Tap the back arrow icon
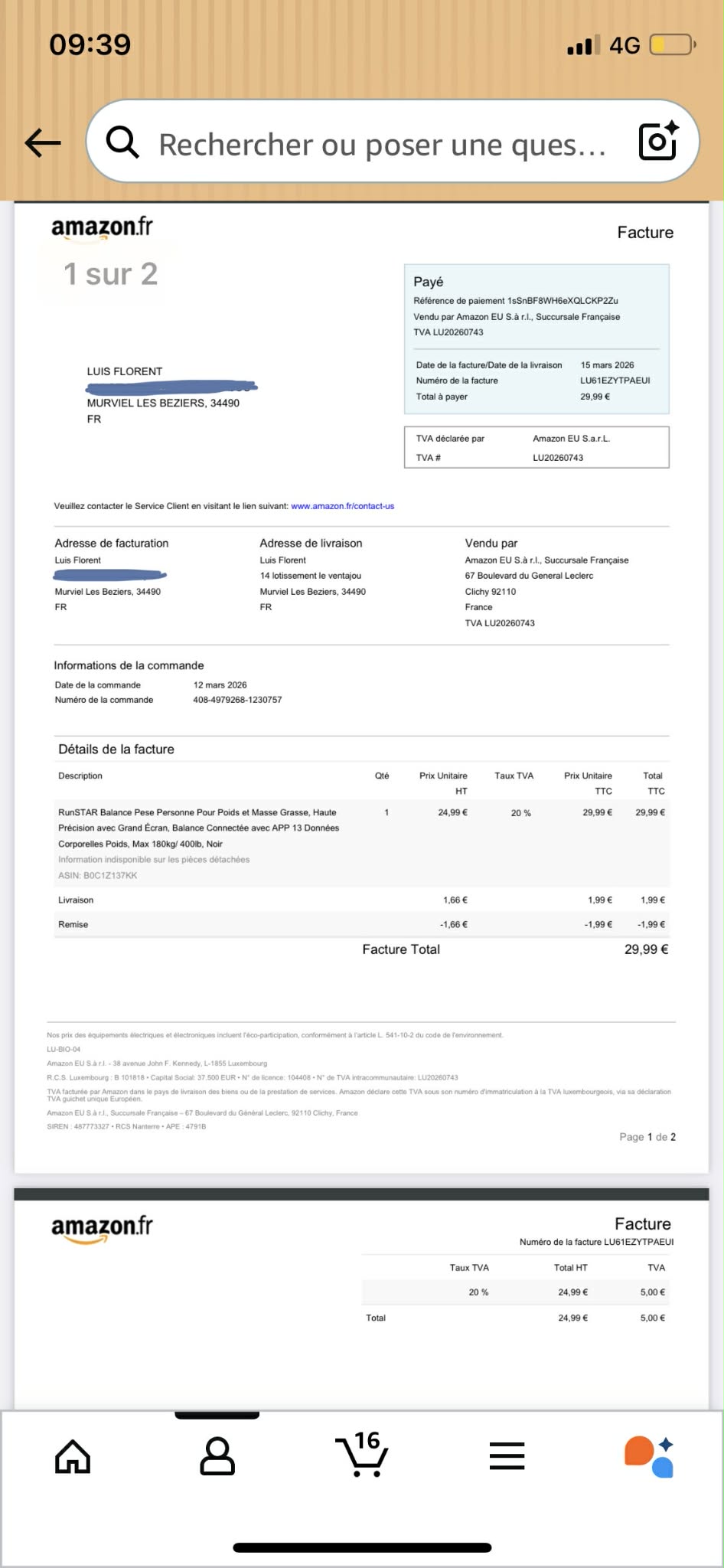The height and width of the screenshot is (1568, 724). click(x=43, y=142)
